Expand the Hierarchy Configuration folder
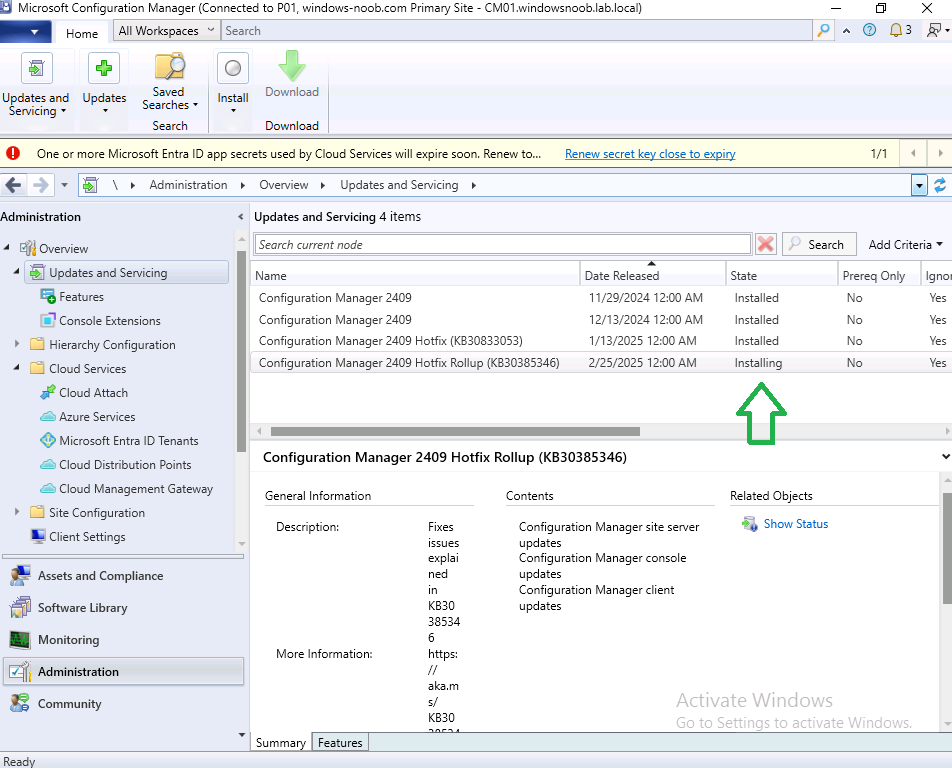Image resolution: width=952 pixels, height=768 pixels. (17, 344)
